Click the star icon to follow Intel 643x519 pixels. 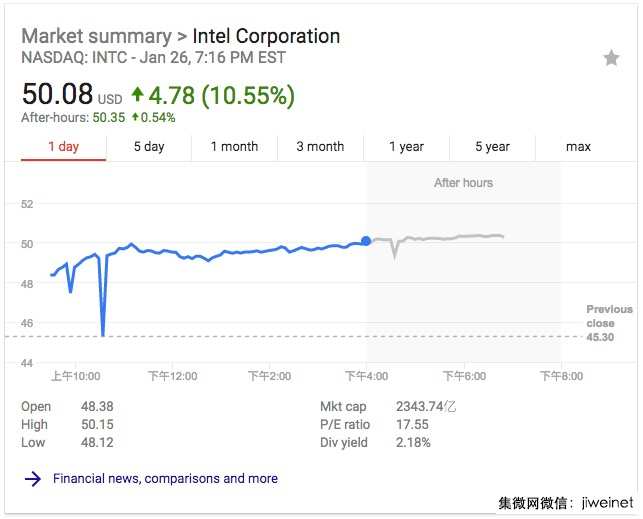(611, 59)
